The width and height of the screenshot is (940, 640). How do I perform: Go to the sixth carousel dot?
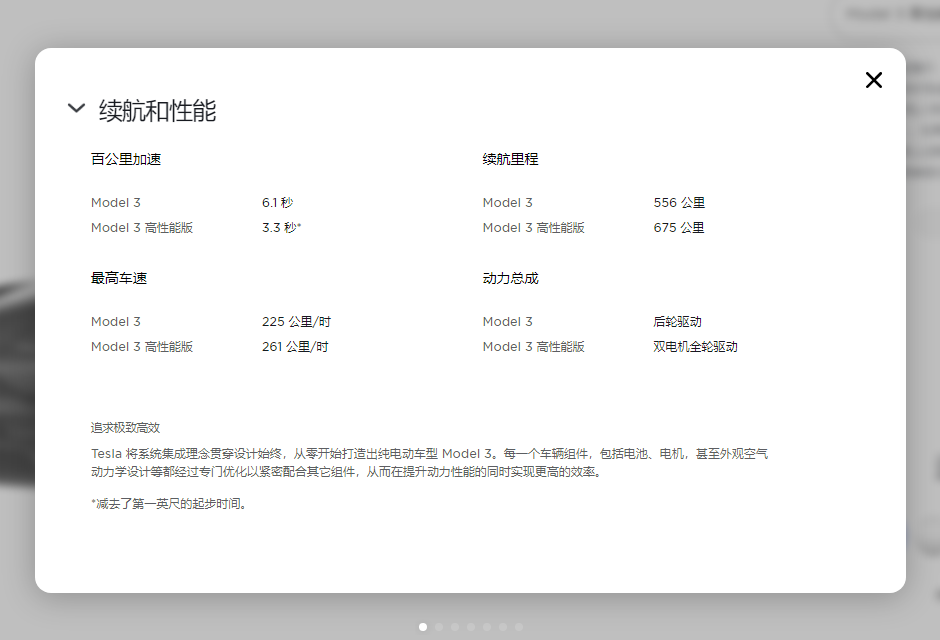click(x=503, y=627)
